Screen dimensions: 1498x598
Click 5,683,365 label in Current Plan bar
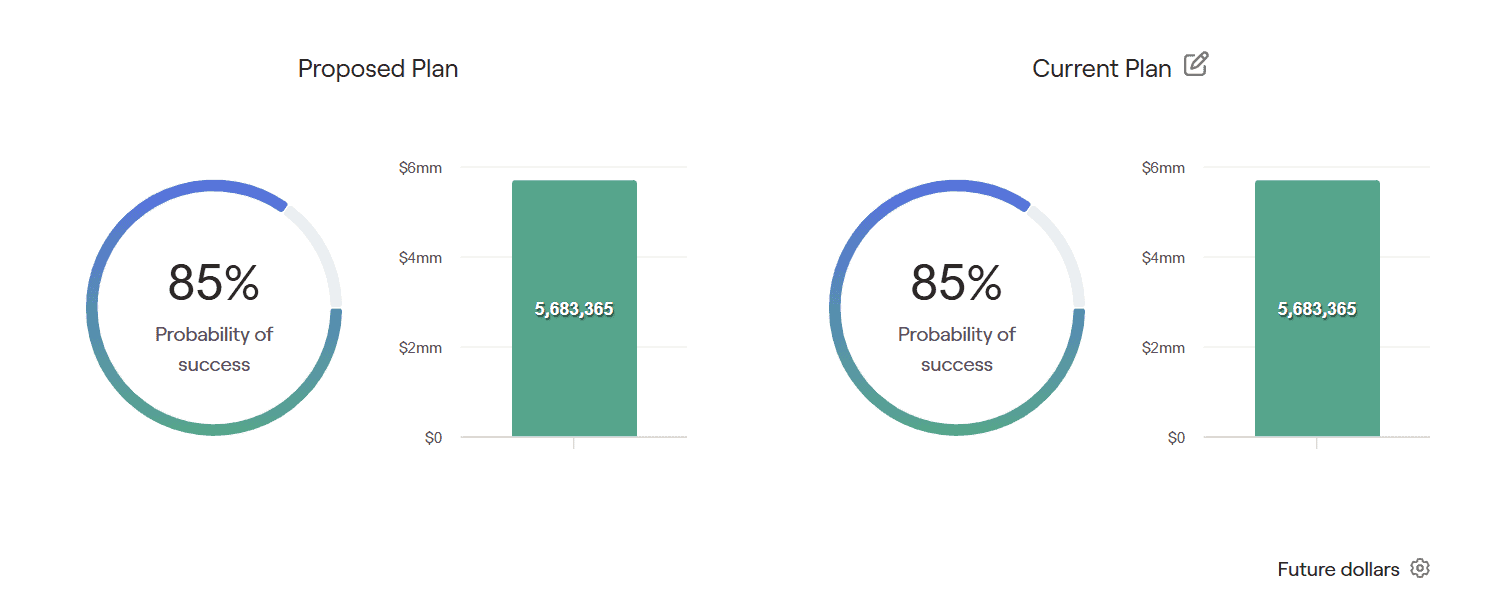click(x=1317, y=309)
